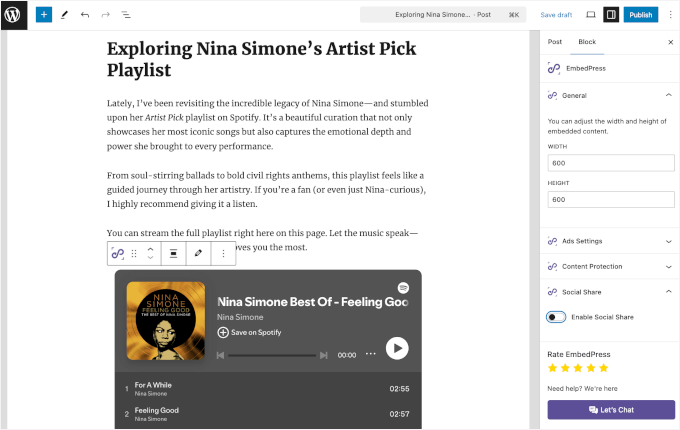Switch to the Post tab

(x=554, y=42)
